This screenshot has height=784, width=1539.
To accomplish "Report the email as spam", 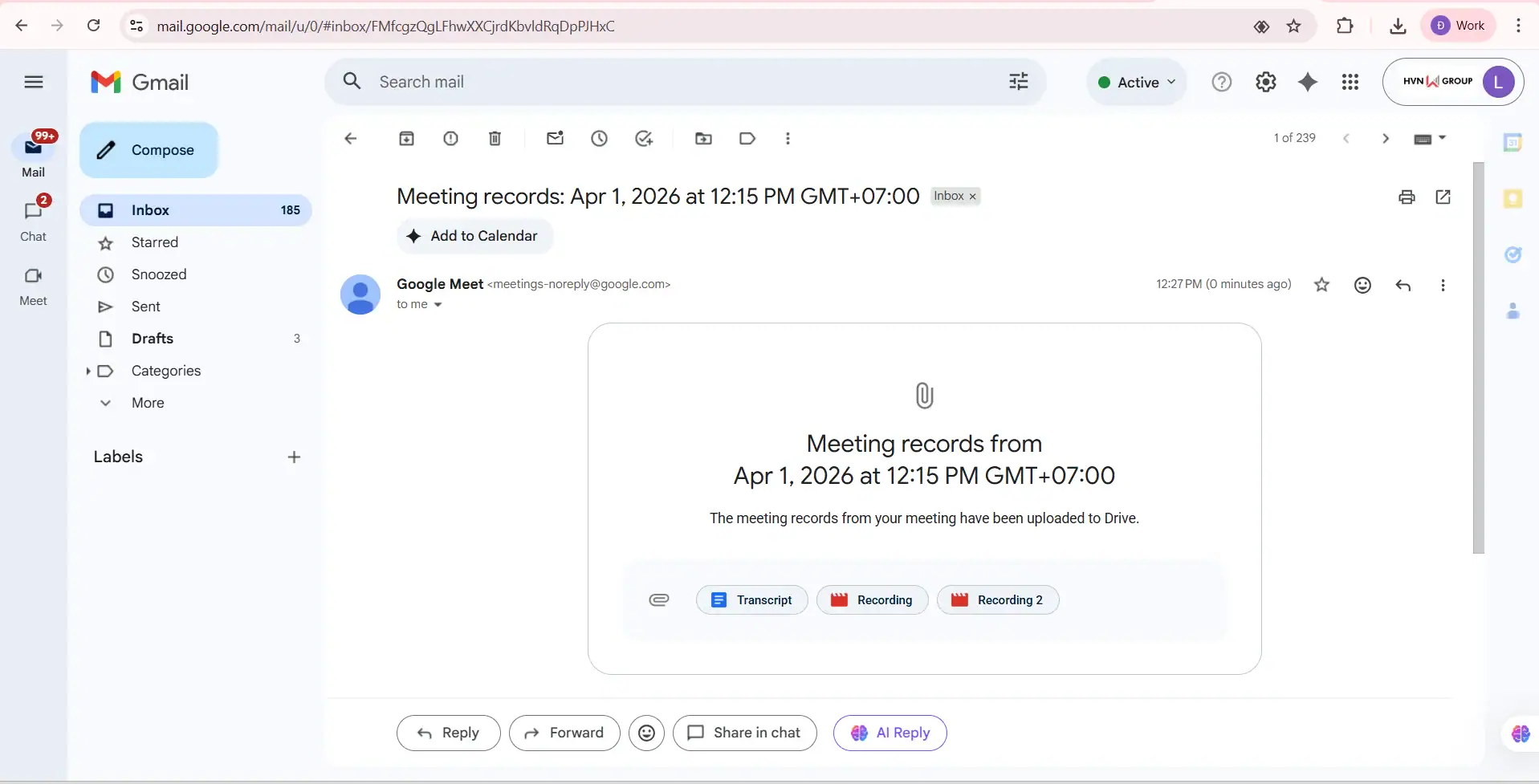I will tap(451, 138).
